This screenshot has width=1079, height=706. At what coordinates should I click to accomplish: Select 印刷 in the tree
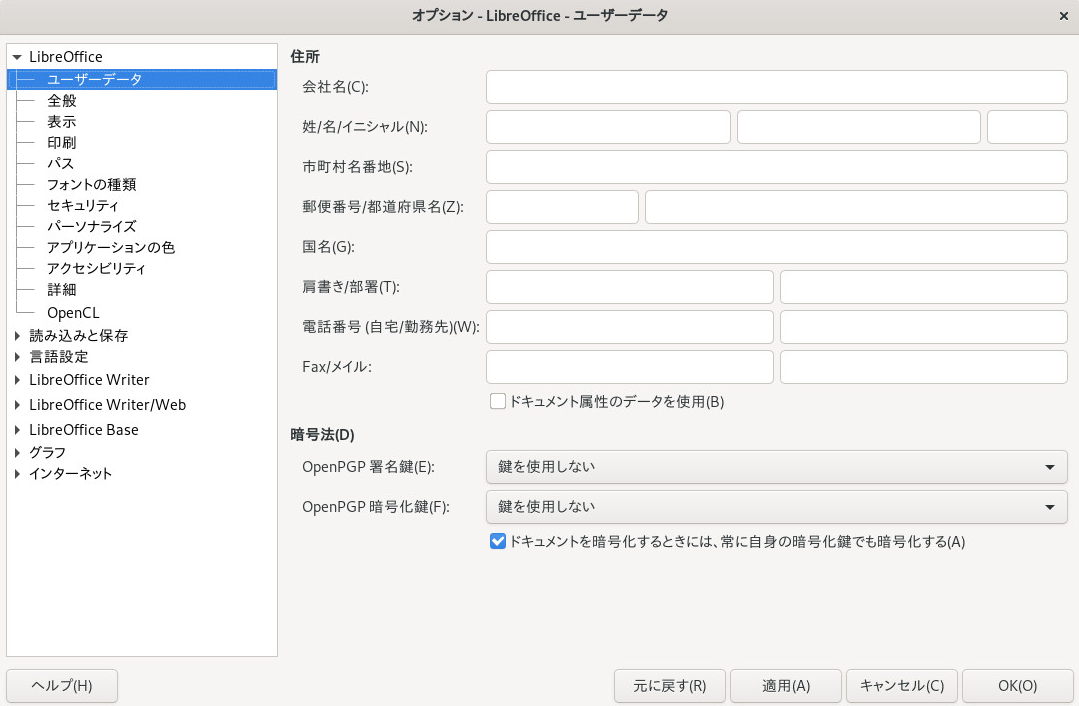coord(61,142)
